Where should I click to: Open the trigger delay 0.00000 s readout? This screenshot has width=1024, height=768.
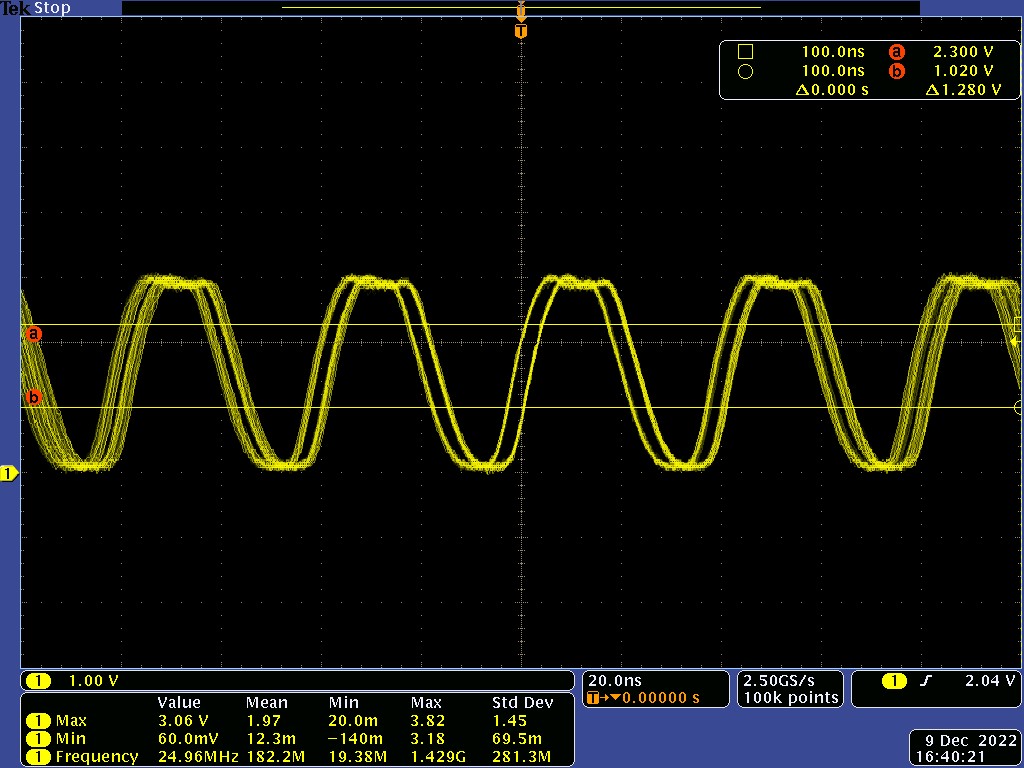click(655, 697)
